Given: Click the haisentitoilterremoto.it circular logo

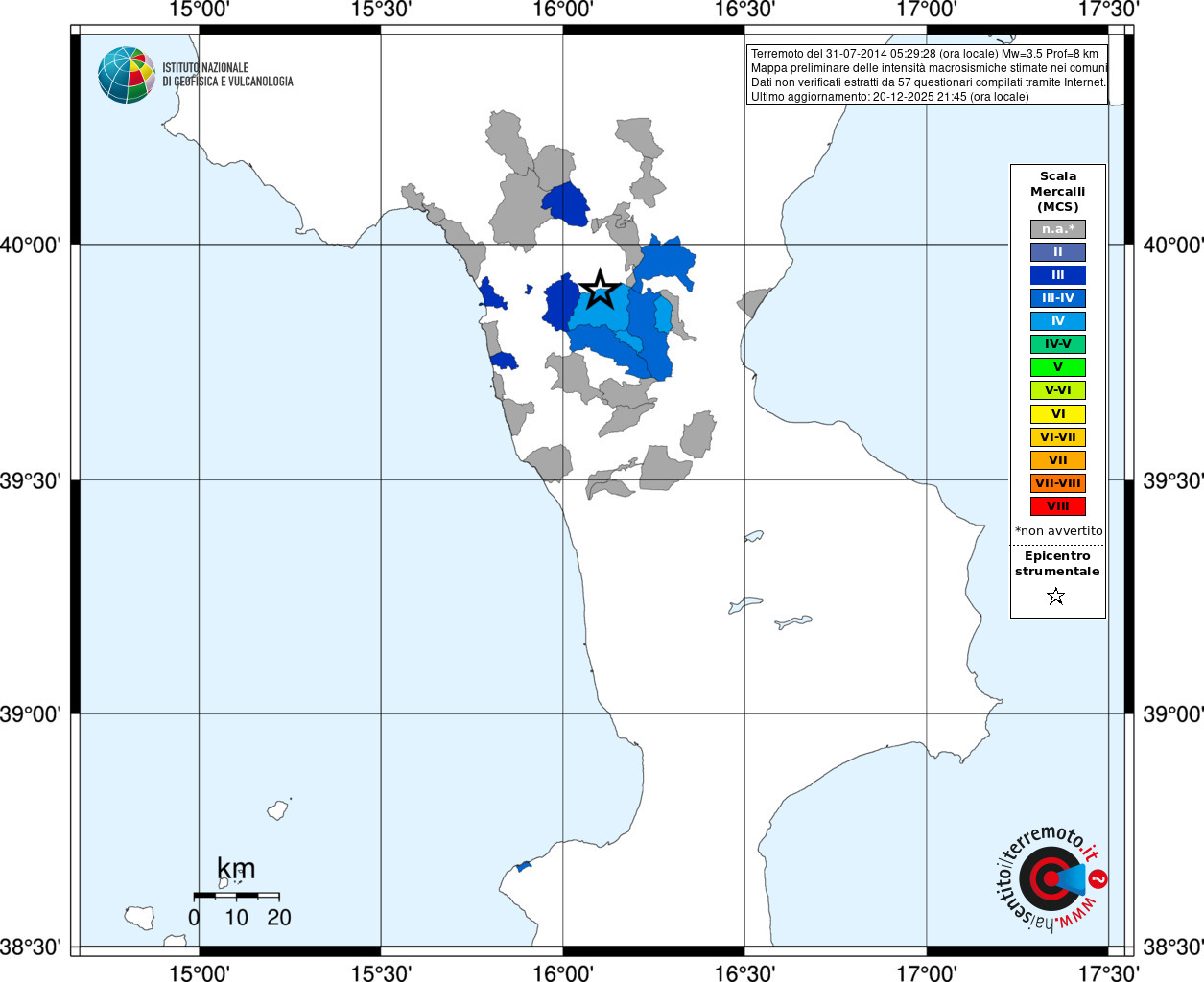Looking at the screenshot, I should coord(1051,879).
